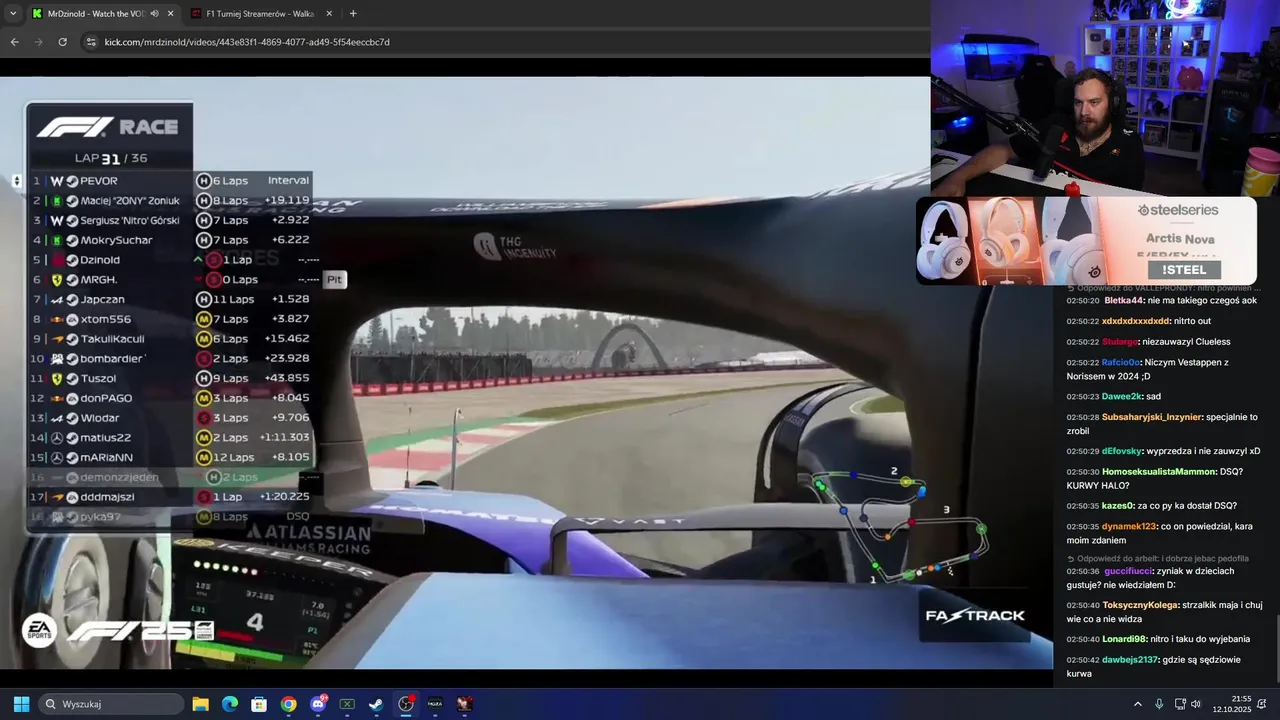This screenshot has height=720, width=1280.
Task: Click the Interval column header
Action: pos(288,181)
